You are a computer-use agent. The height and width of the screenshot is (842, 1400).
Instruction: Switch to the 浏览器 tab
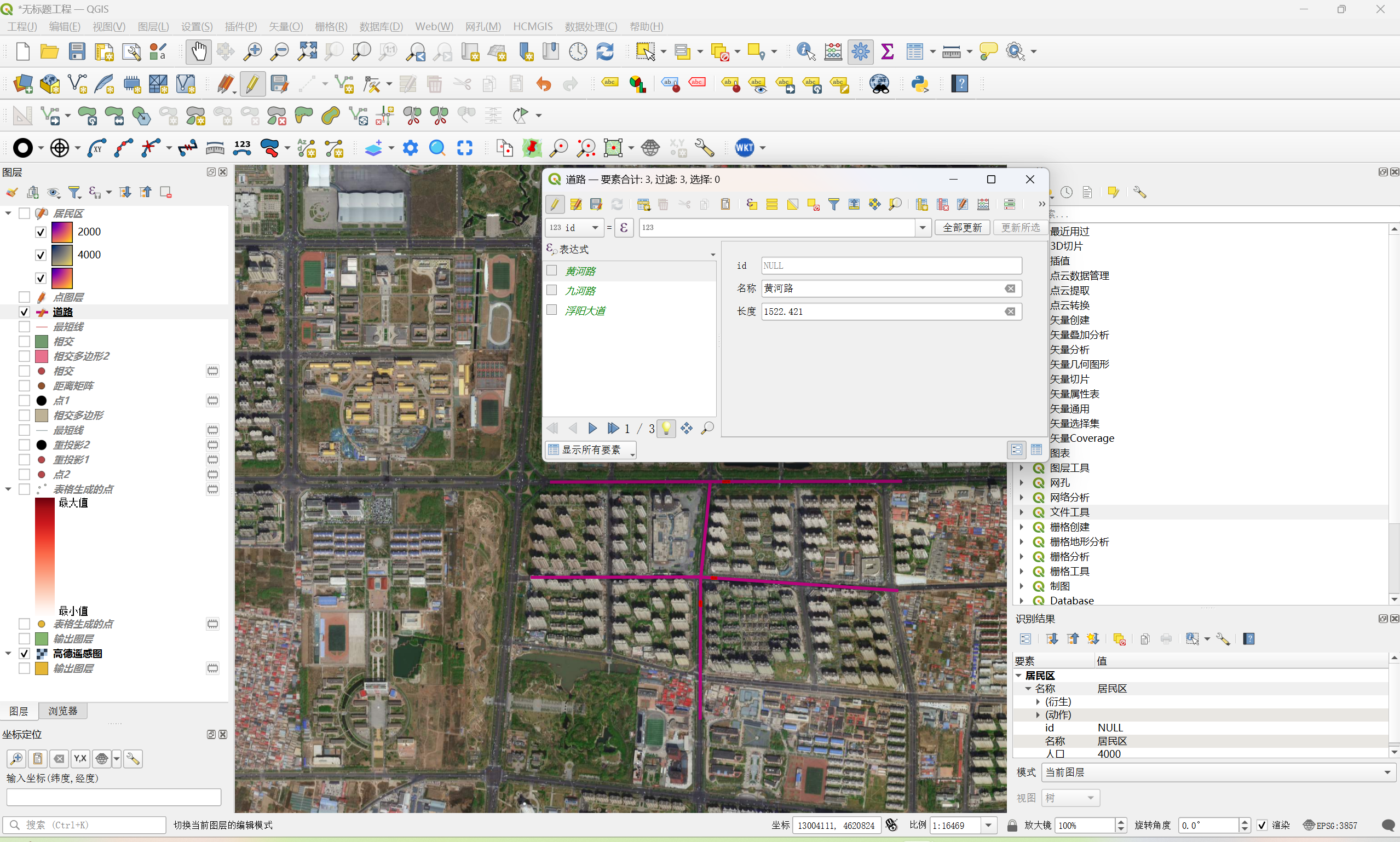pyautogui.click(x=62, y=711)
